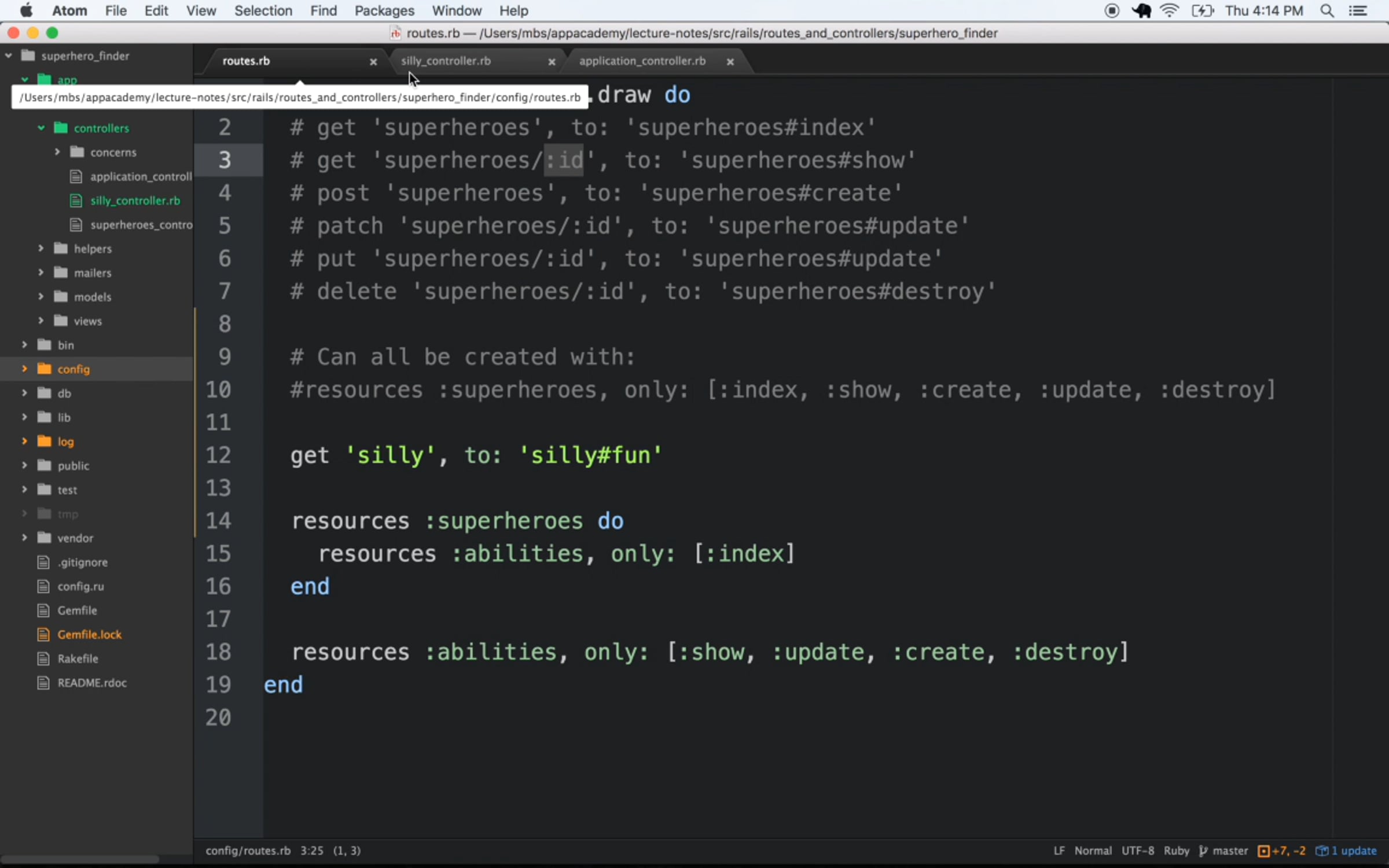Expand the helpers folder

coord(41,248)
